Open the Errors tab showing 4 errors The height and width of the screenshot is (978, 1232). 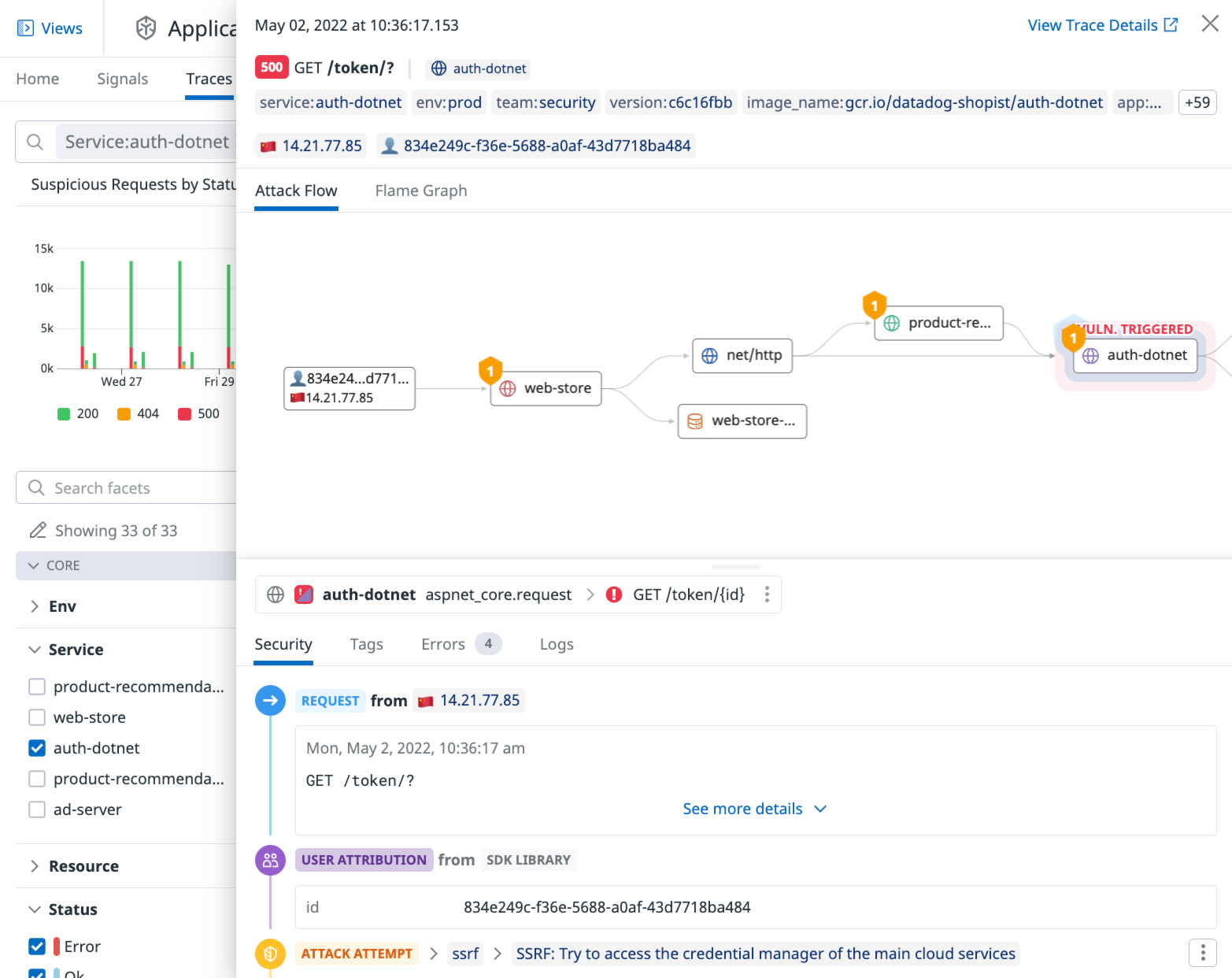coord(442,643)
